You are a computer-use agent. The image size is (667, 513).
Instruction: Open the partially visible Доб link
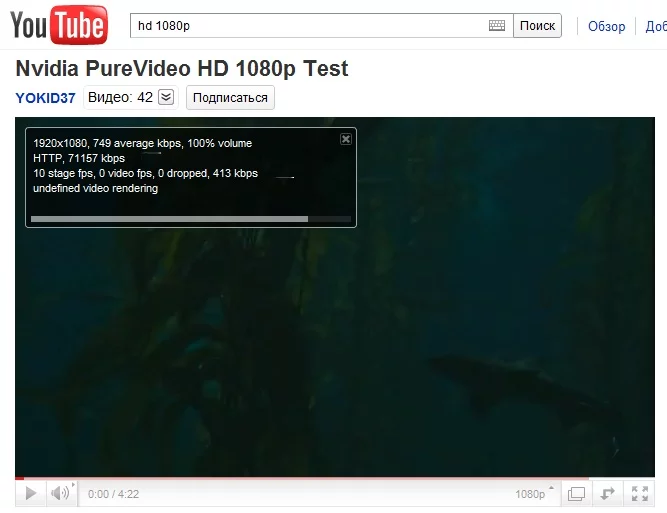(656, 26)
